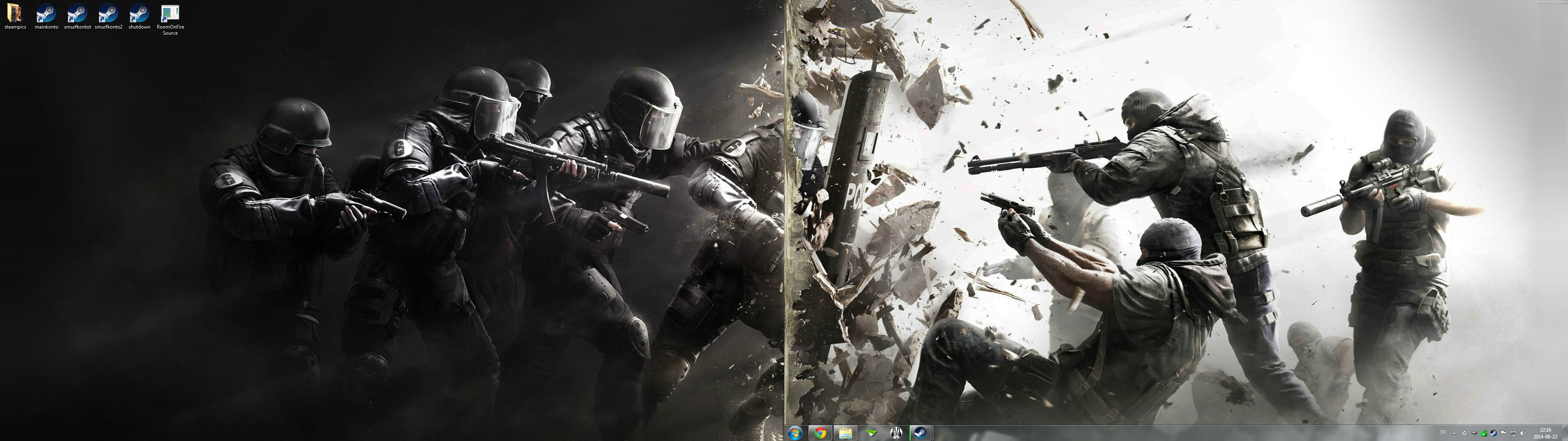
Task: Open the Steam system tray icon
Action: tap(1494, 433)
